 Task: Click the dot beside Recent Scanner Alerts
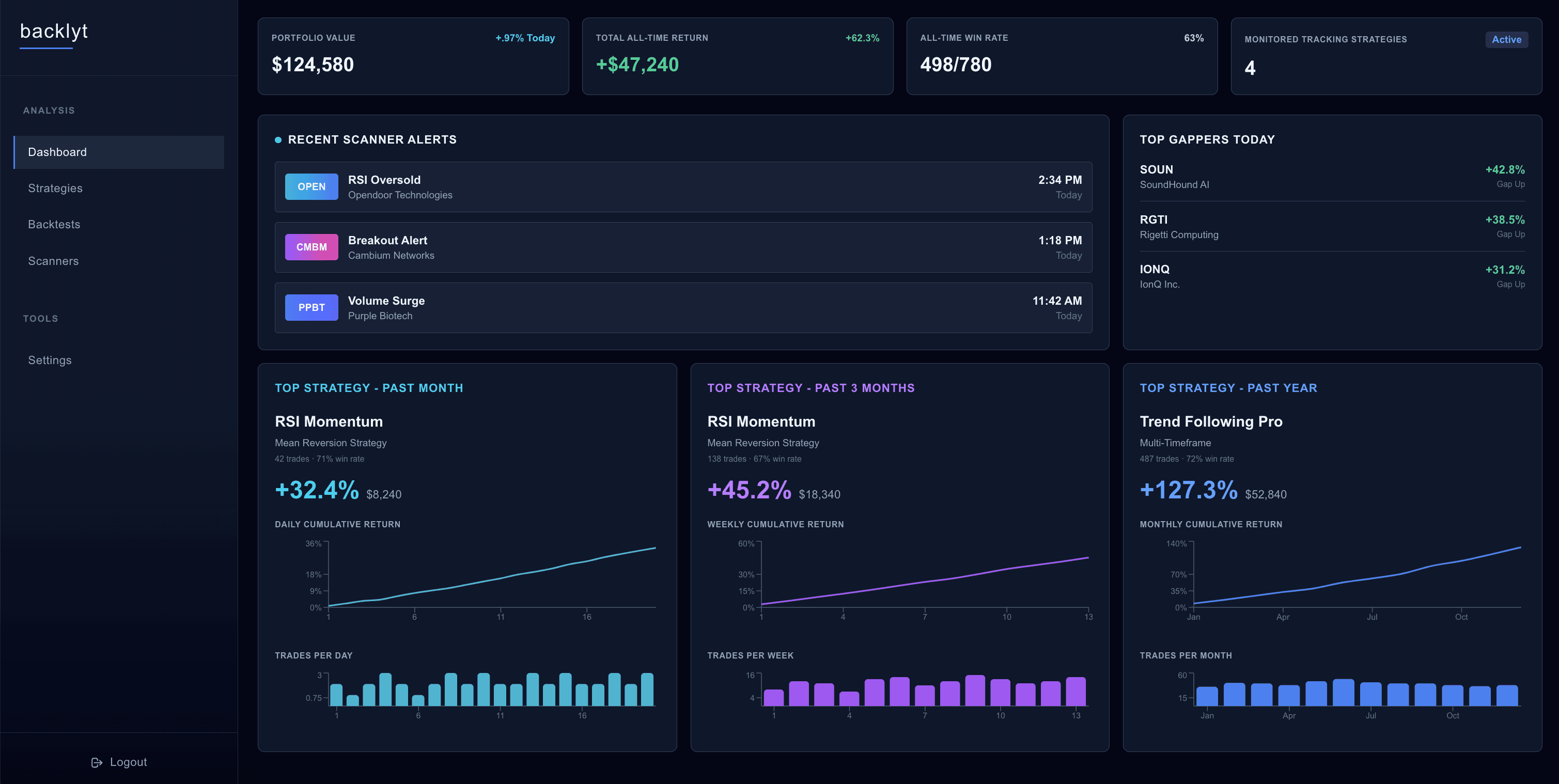point(278,140)
